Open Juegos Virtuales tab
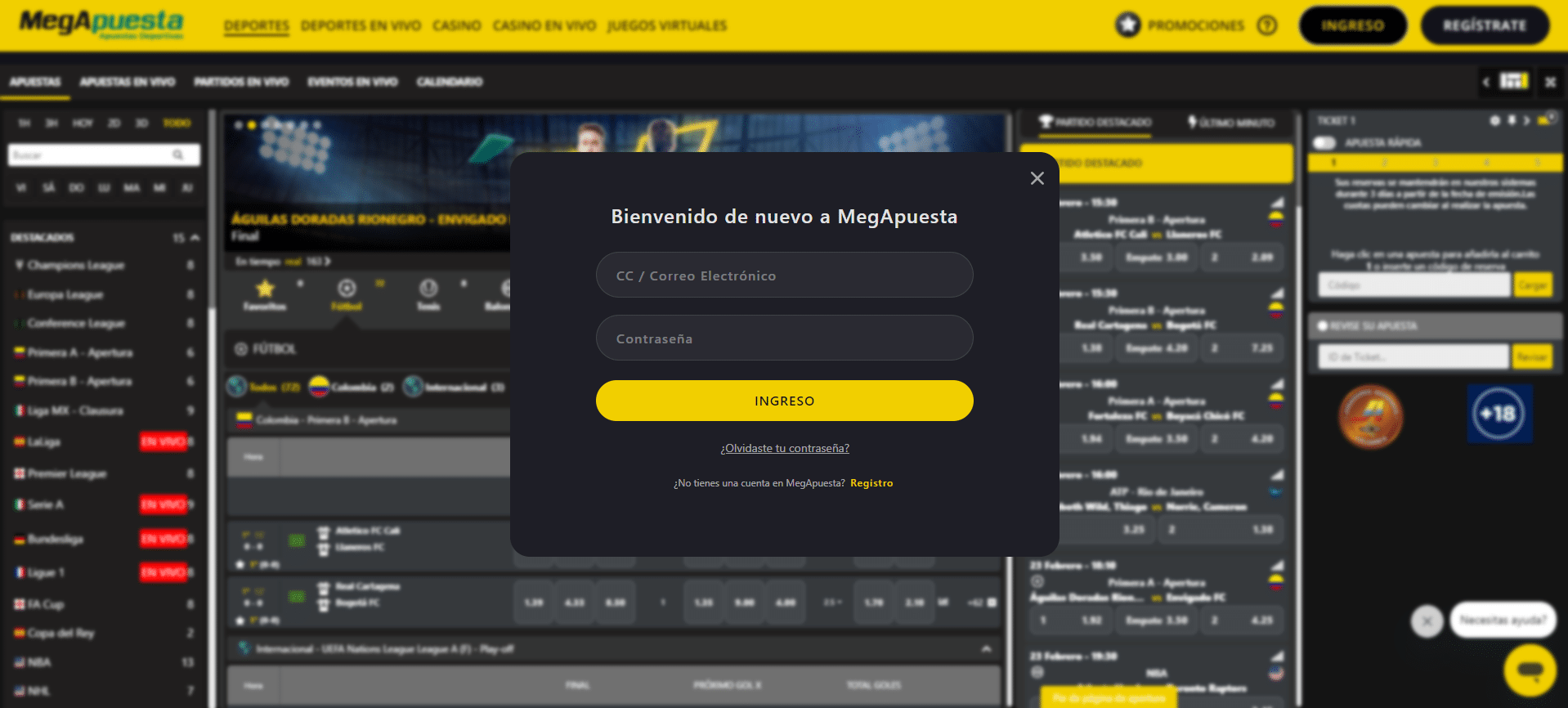 tap(667, 25)
